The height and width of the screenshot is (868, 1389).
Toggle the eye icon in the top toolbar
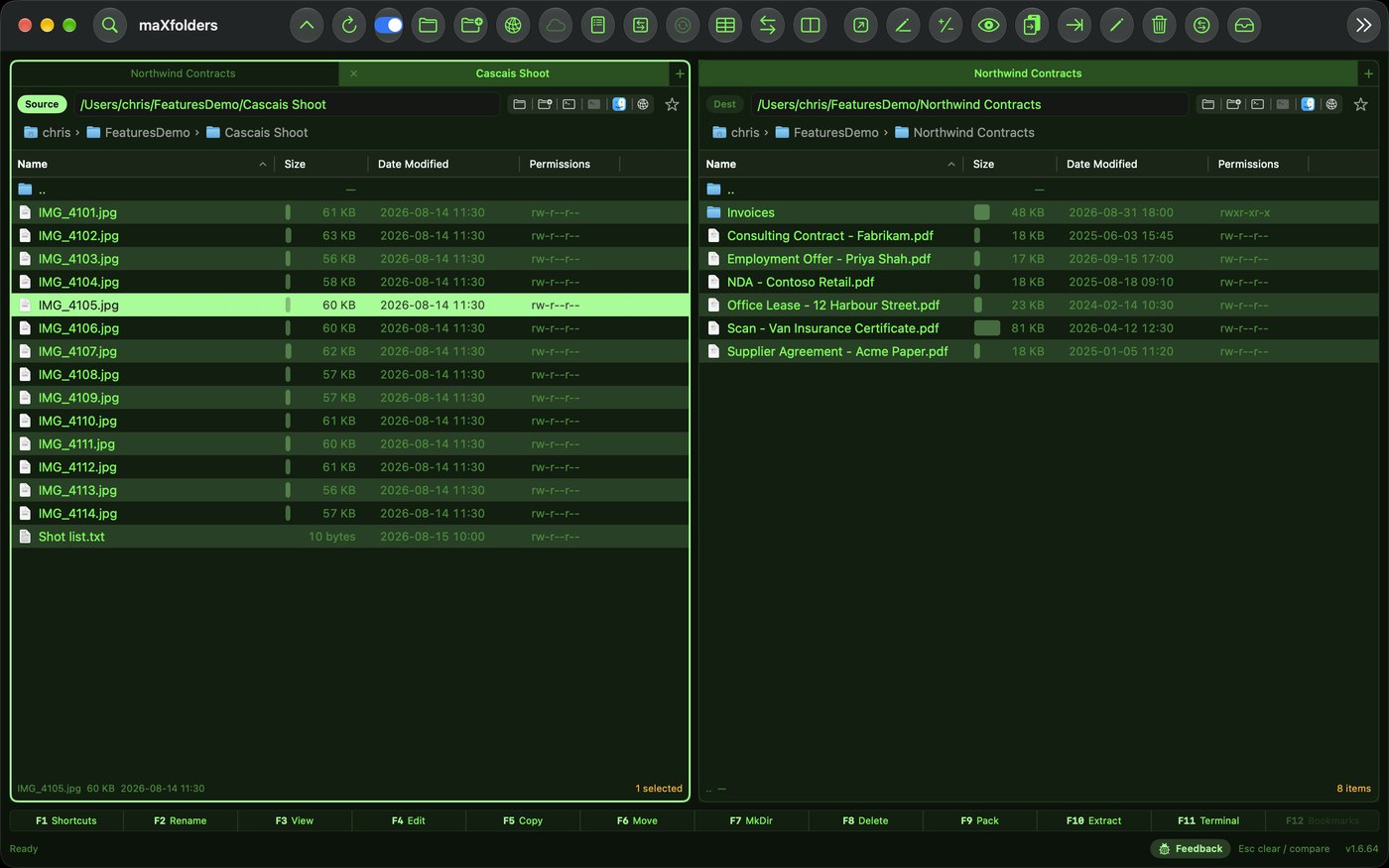pos(988,26)
